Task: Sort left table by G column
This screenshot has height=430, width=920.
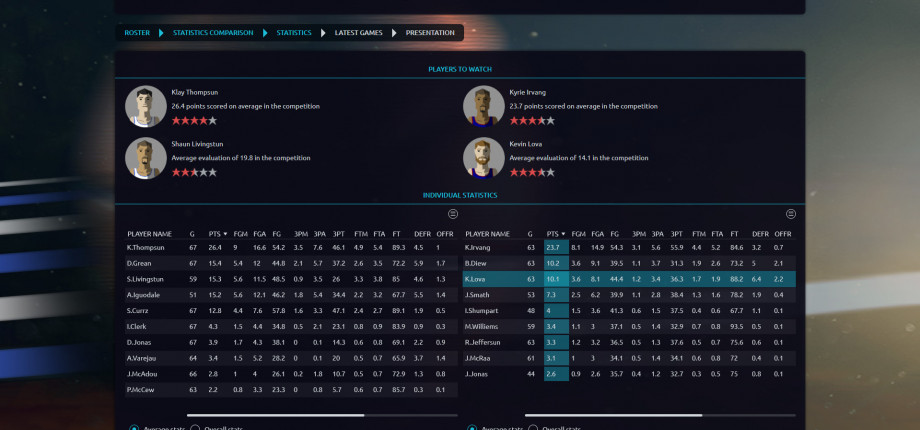Action: click(192, 234)
